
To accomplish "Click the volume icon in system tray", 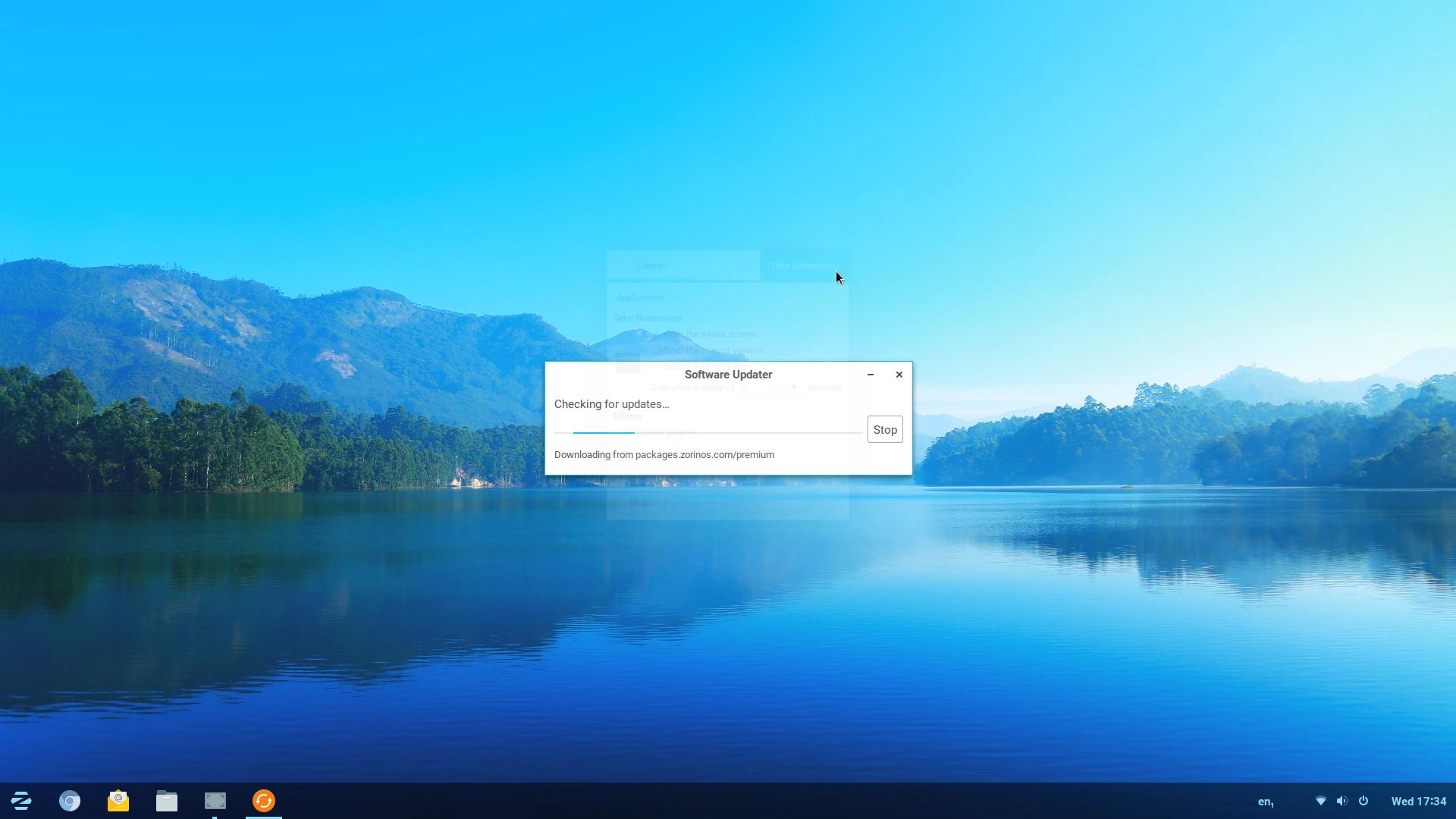I will 1340,801.
